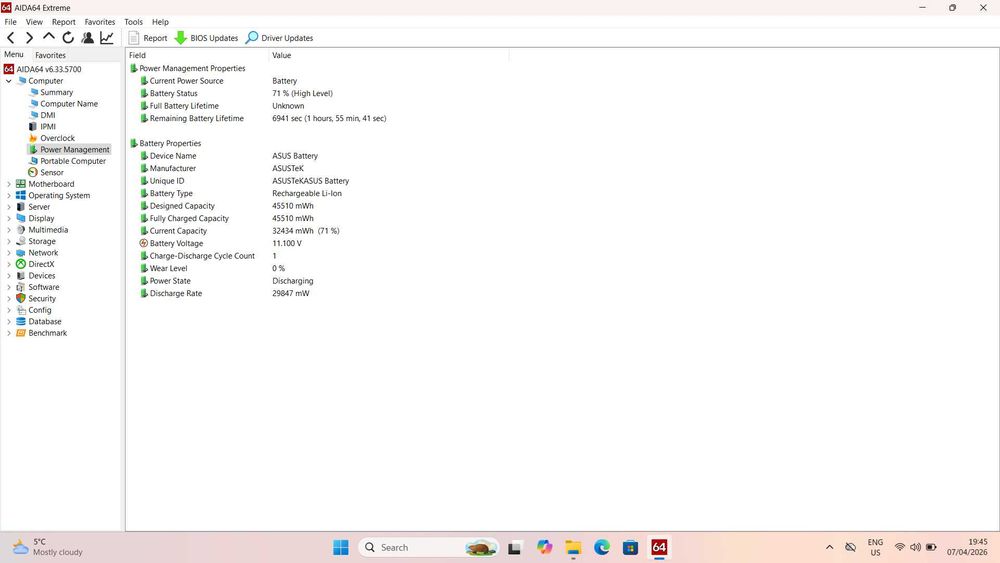Image resolution: width=1000 pixels, height=563 pixels.
Task: Click the Database tree icon
Action: (21, 322)
